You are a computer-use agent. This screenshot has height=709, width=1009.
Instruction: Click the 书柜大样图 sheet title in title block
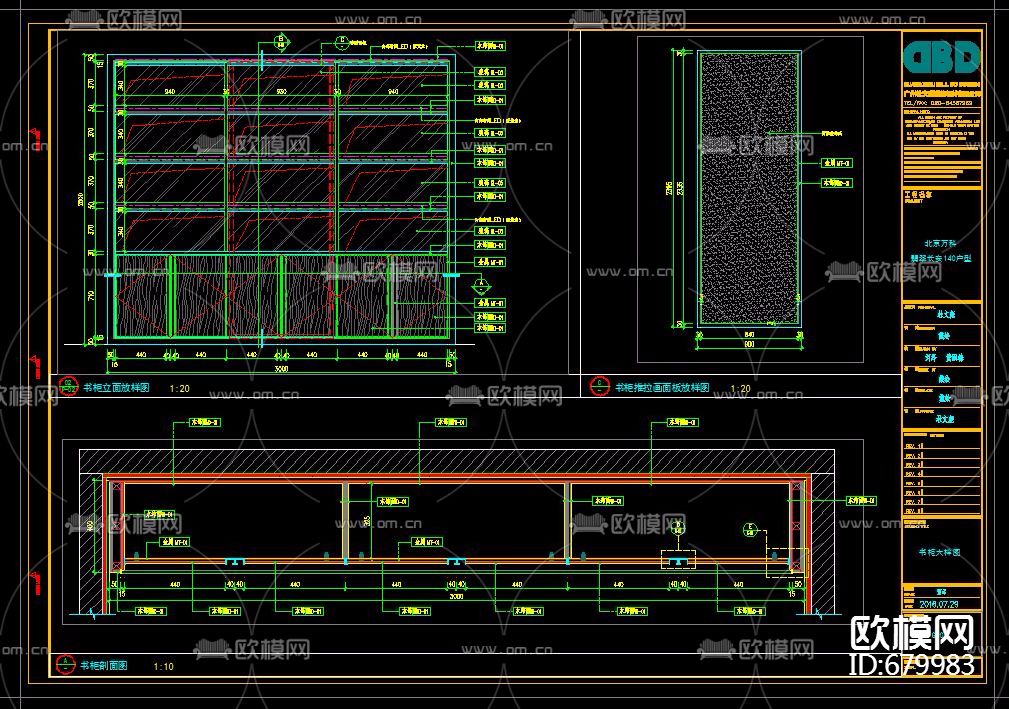click(x=940, y=552)
